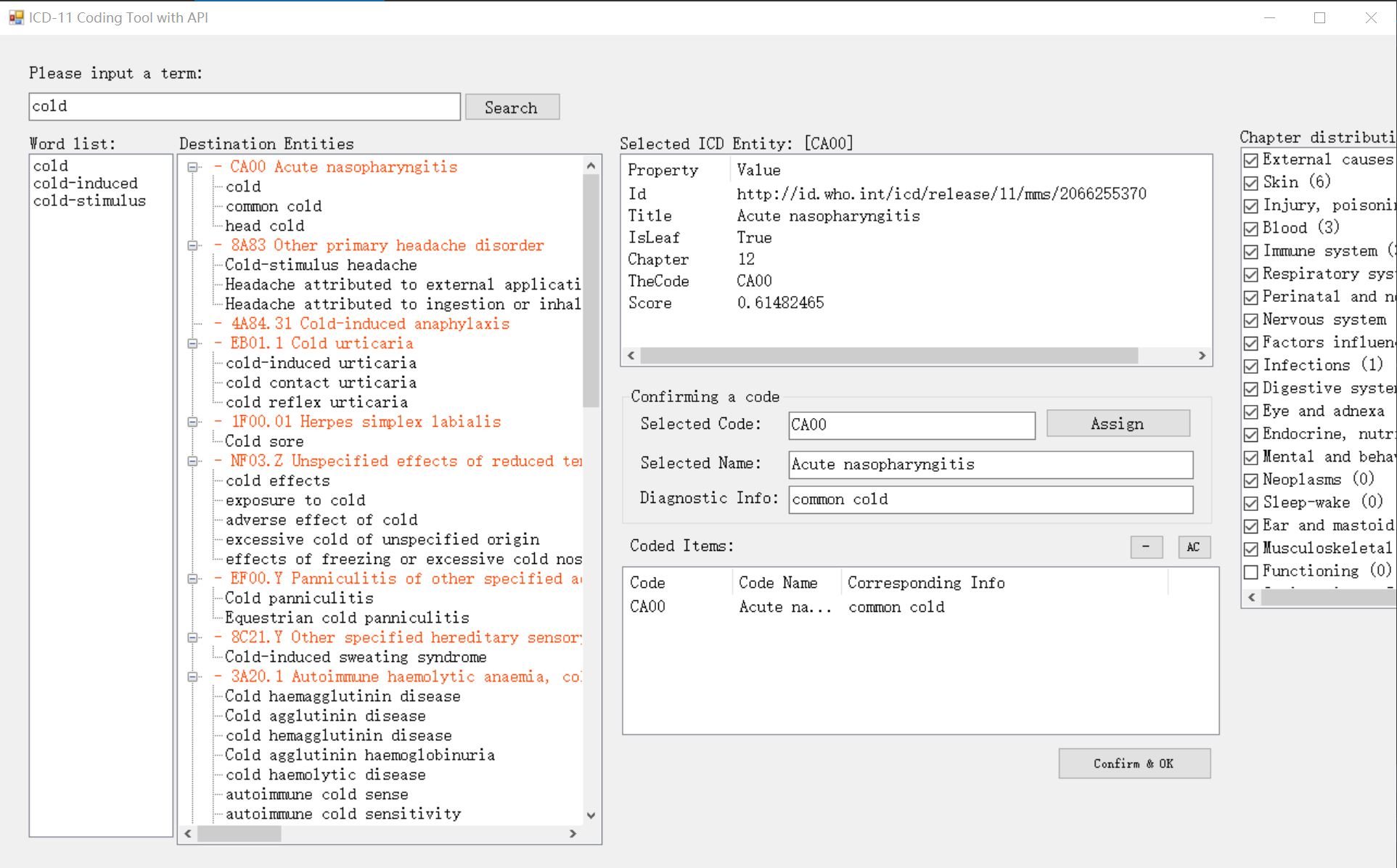
Task: Click right arrow of property panel scrollbar
Action: point(1203,356)
